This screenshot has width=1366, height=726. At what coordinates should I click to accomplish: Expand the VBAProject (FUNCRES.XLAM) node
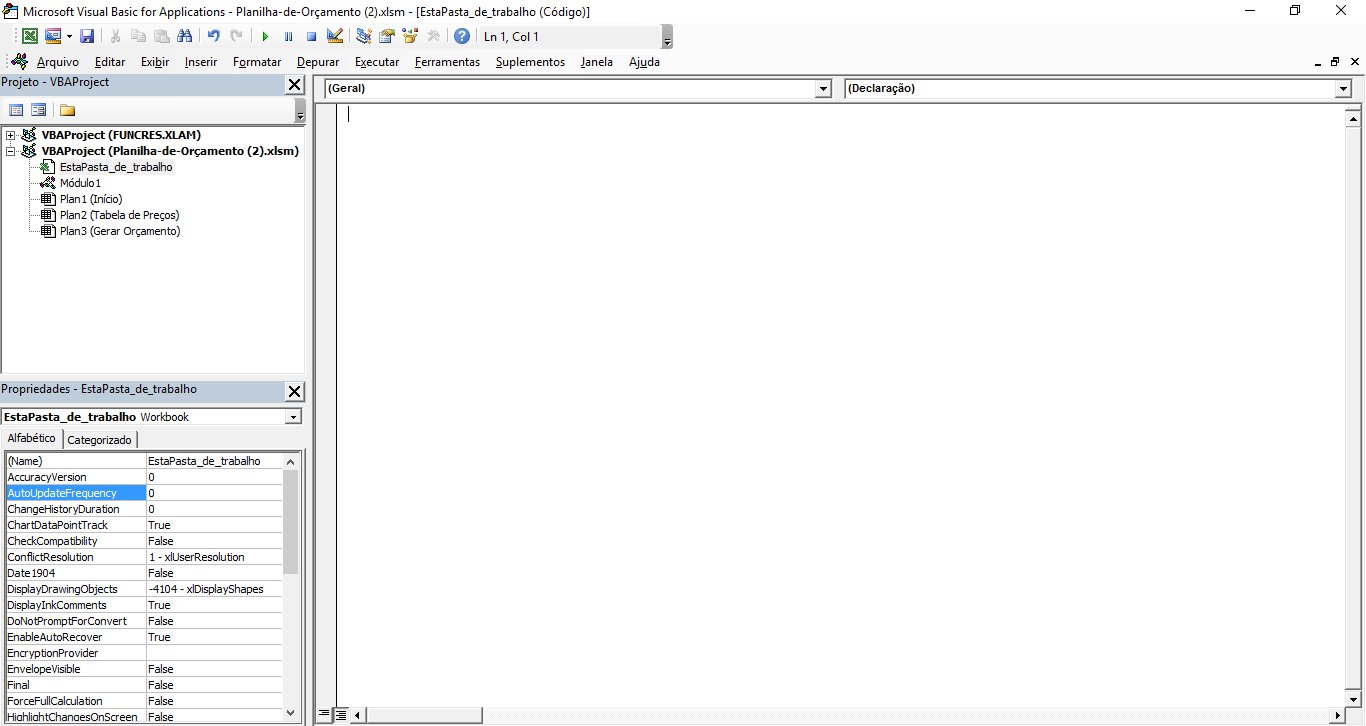pos(11,135)
